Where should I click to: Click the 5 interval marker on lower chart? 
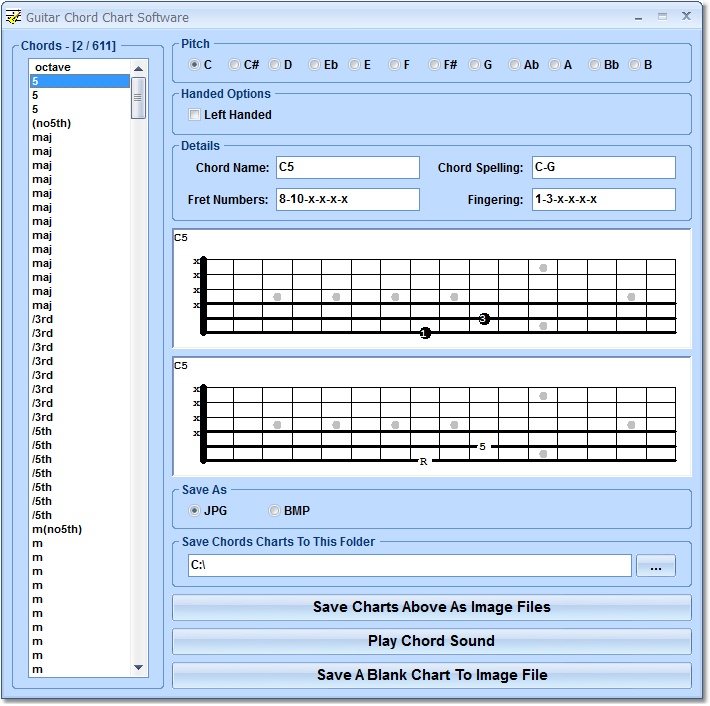482,447
